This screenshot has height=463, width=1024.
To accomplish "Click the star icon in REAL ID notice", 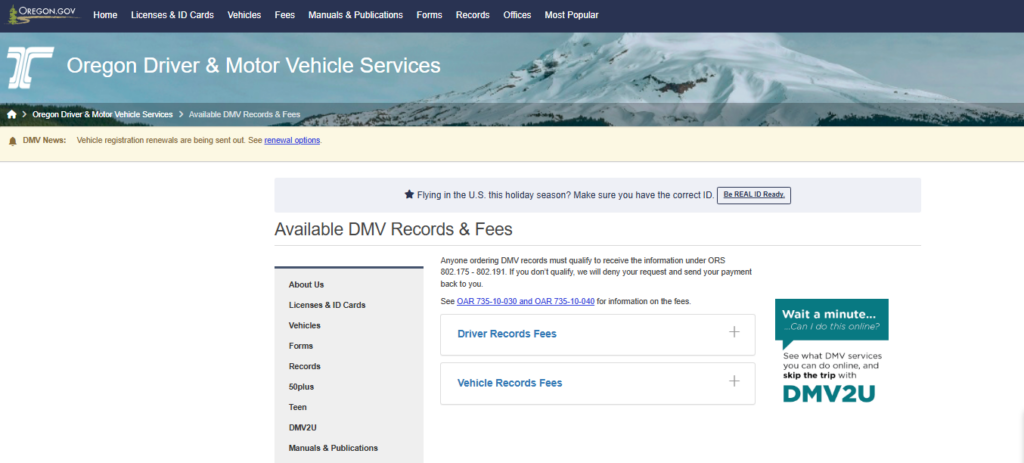I will point(409,195).
